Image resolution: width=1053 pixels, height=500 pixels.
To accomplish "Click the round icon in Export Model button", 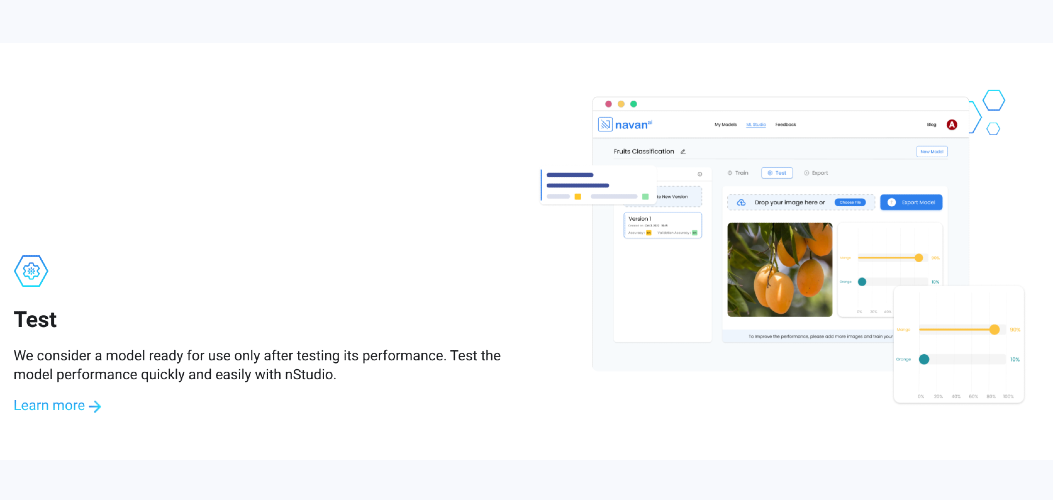I will (891, 202).
